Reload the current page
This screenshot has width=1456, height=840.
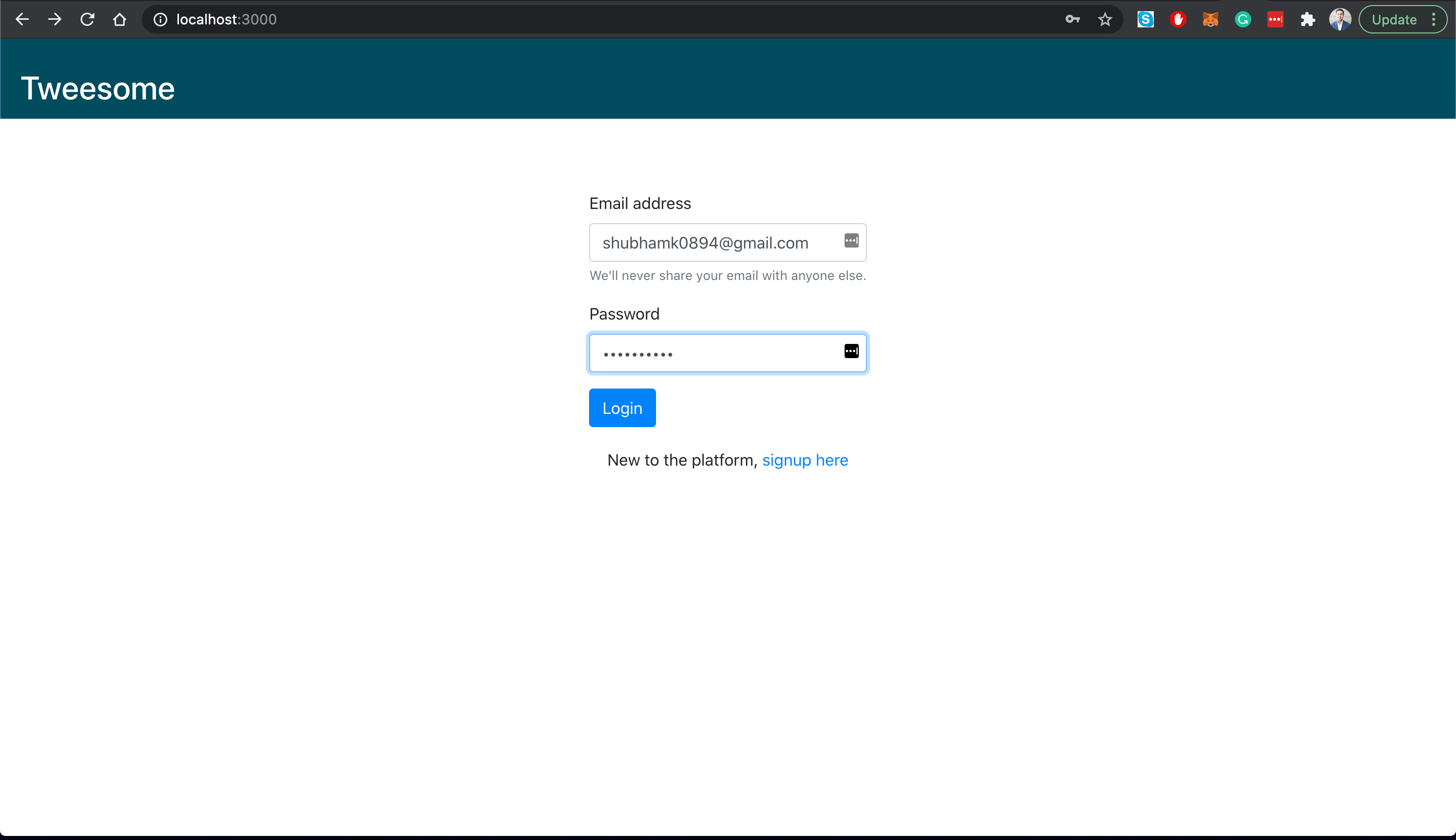(x=87, y=20)
